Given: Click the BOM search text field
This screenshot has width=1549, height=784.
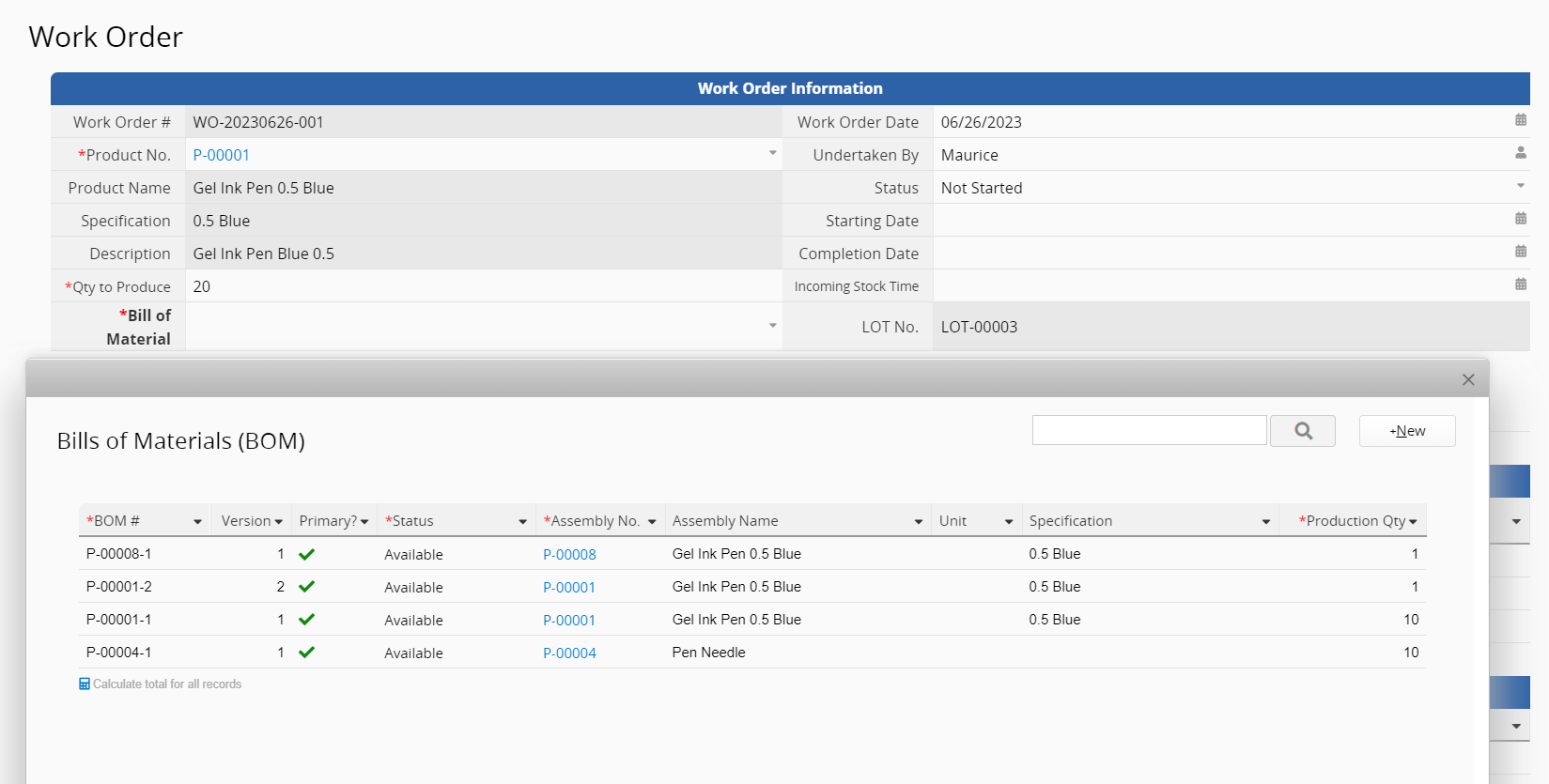Looking at the screenshot, I should coord(1149,430).
